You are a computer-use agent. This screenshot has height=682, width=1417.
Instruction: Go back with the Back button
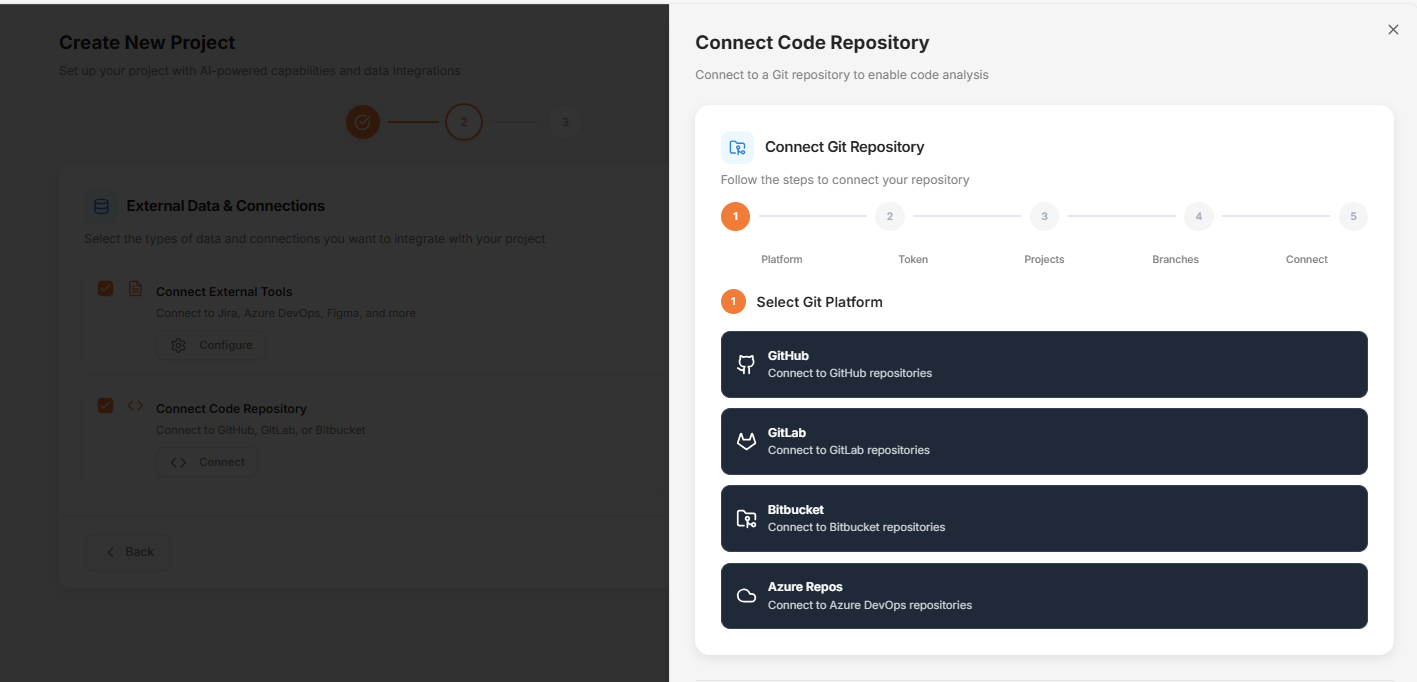point(128,552)
